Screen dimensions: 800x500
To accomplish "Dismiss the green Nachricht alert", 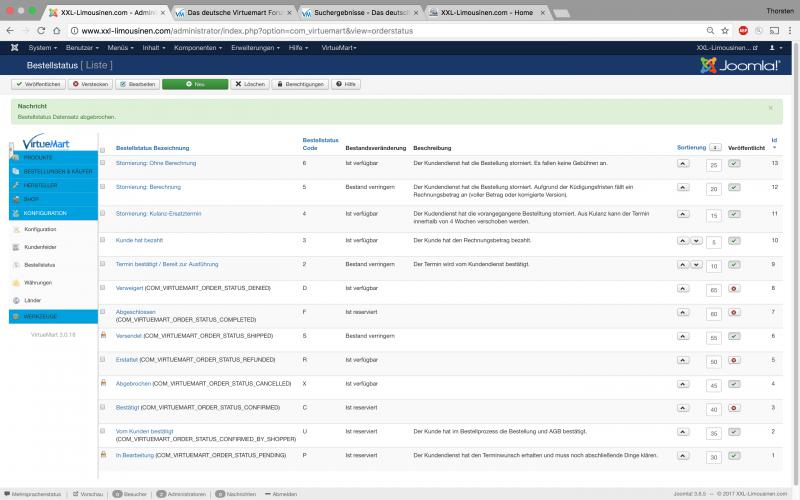I will [x=770, y=107].
